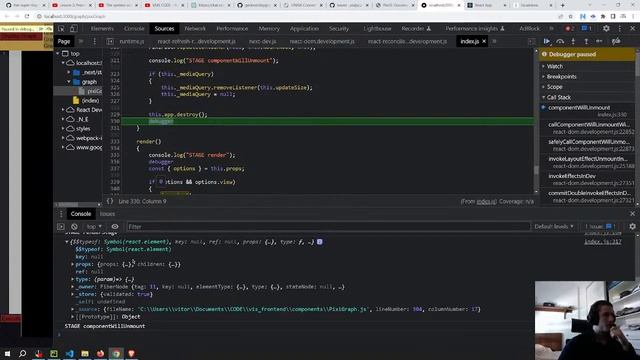Screen dimensions: 640x360
Task: Click the 1 Issue button in console
Action: click(x=600, y=227)
